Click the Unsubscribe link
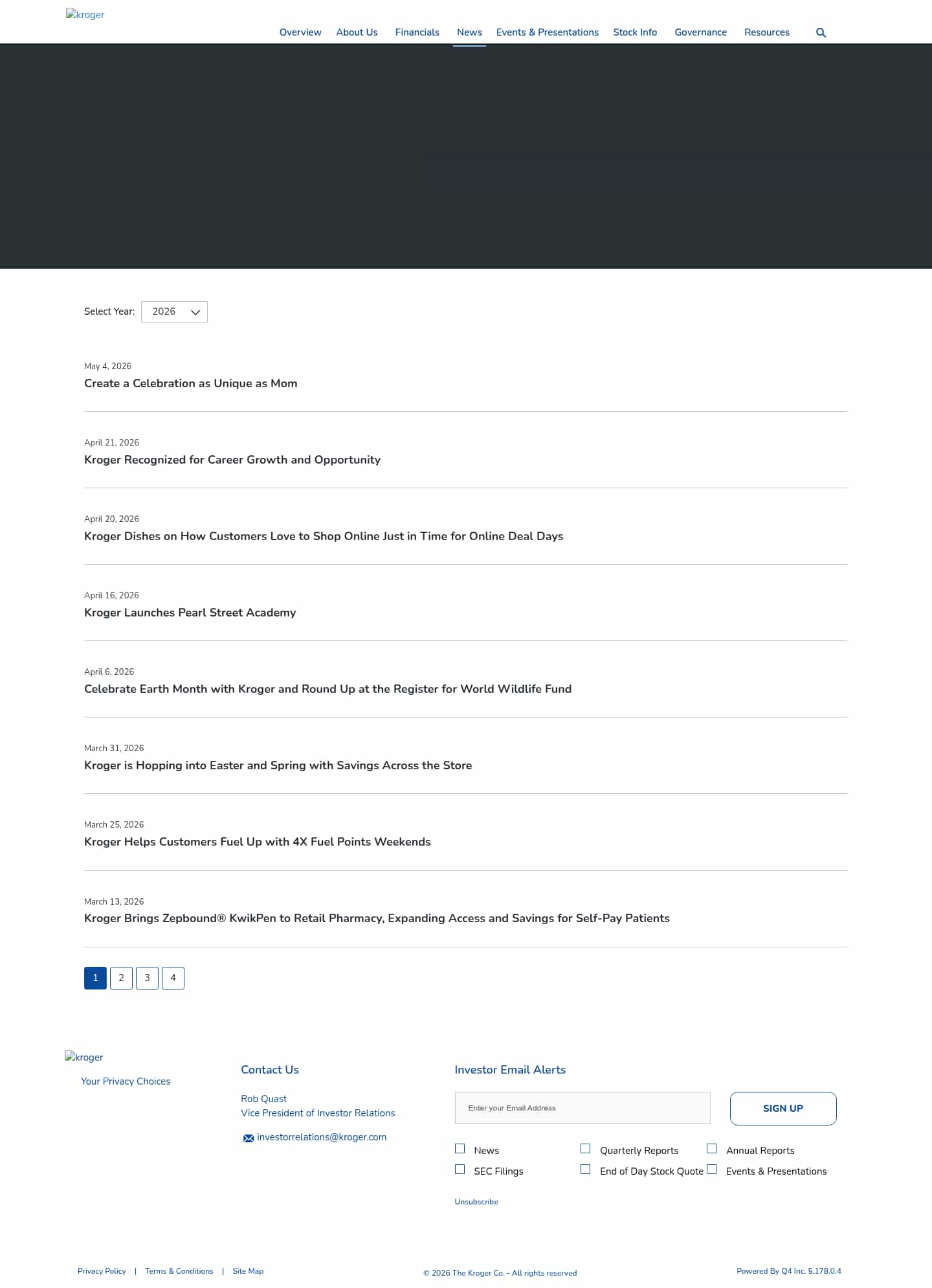932x1288 pixels. (x=476, y=1202)
